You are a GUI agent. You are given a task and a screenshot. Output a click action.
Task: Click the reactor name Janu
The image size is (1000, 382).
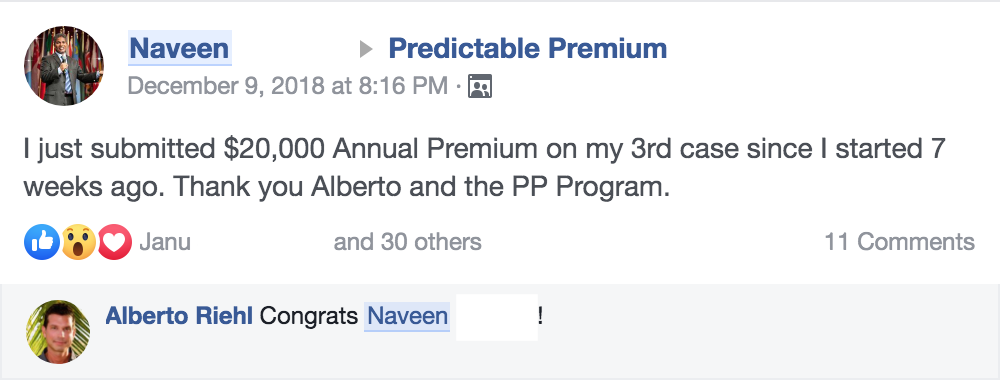pyautogui.click(x=165, y=242)
